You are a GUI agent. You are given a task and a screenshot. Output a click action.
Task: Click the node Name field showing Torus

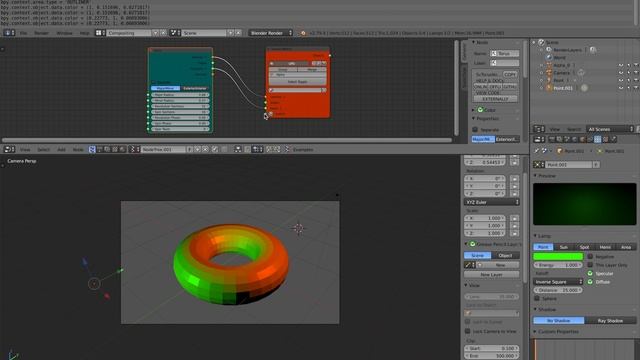[504, 53]
